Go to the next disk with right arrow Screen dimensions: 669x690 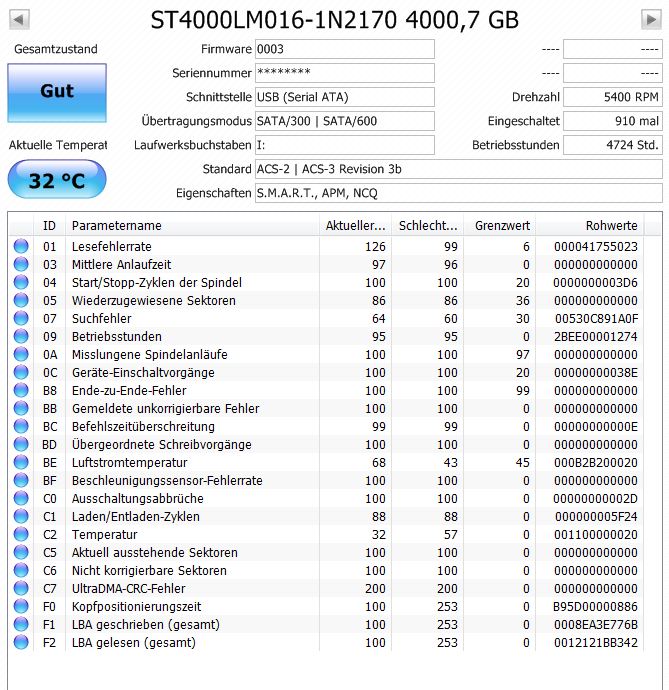coord(651,19)
